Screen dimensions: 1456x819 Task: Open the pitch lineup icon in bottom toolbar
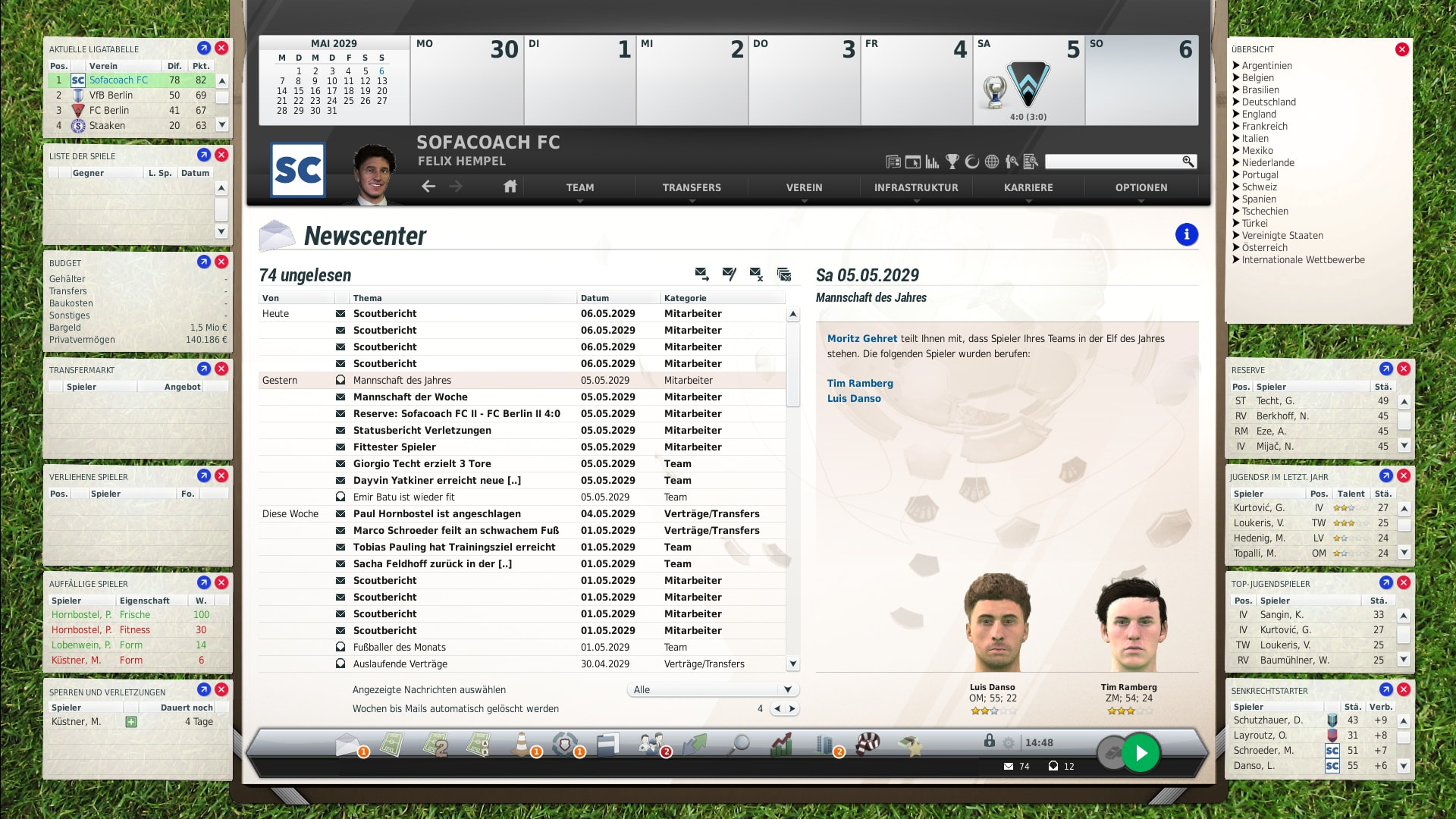(x=391, y=744)
